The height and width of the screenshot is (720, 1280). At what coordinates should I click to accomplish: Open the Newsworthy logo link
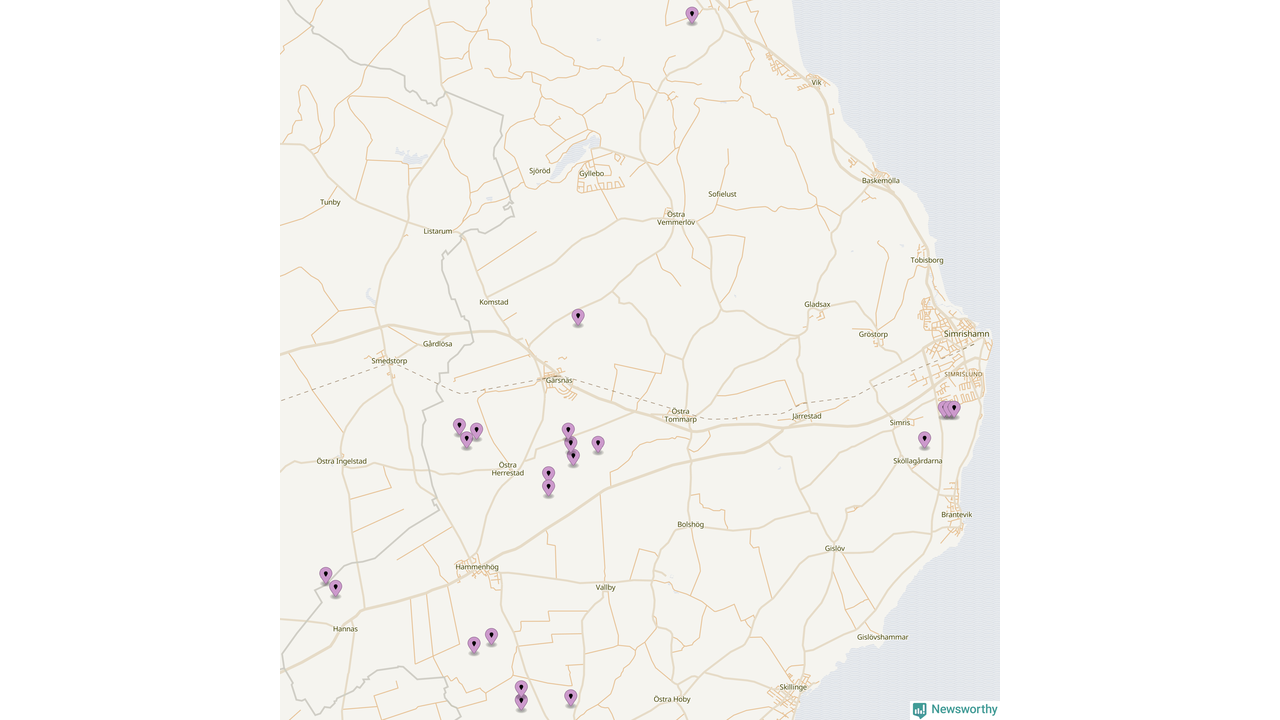955,709
